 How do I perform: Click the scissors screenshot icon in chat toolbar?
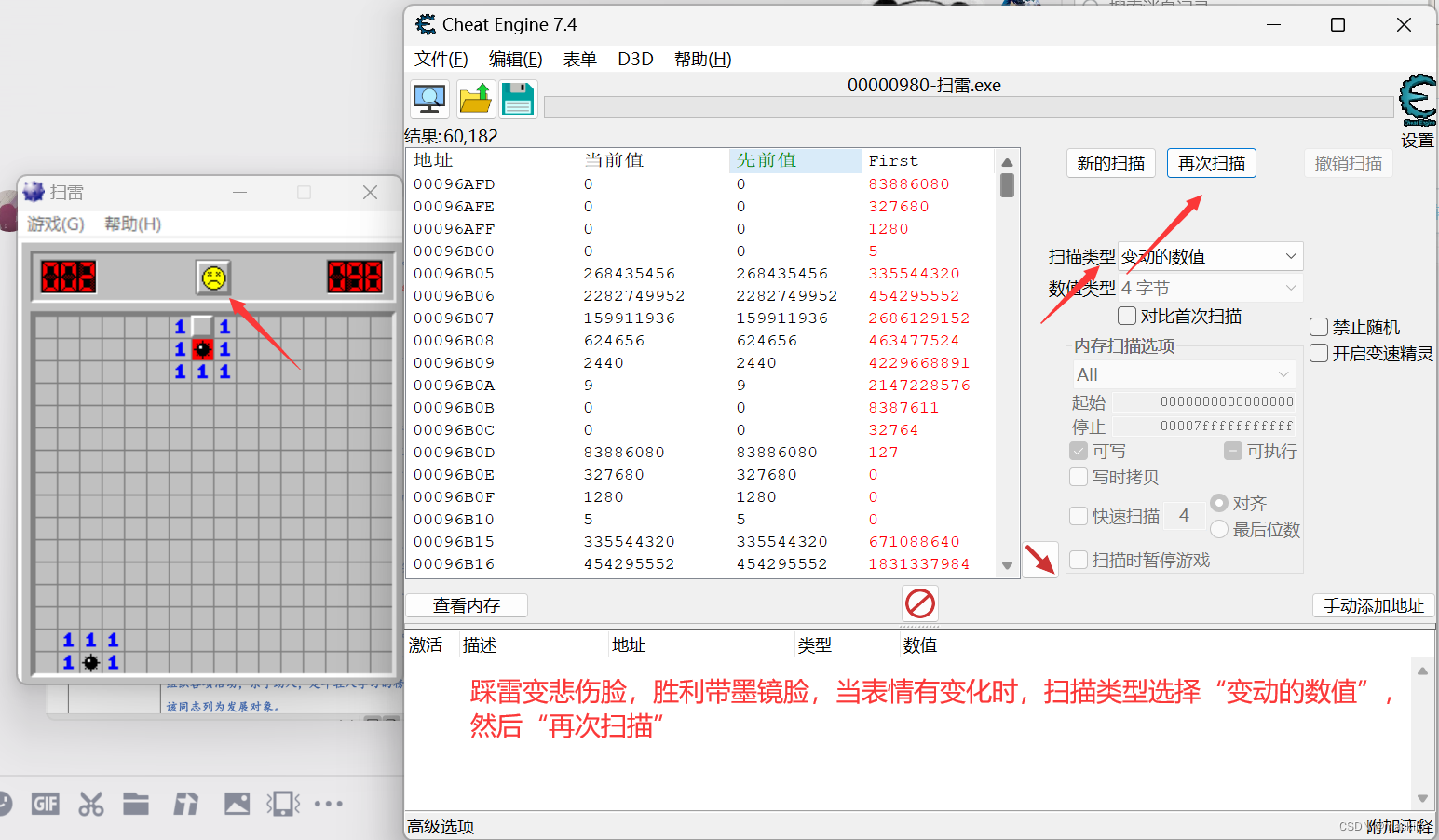click(x=91, y=804)
